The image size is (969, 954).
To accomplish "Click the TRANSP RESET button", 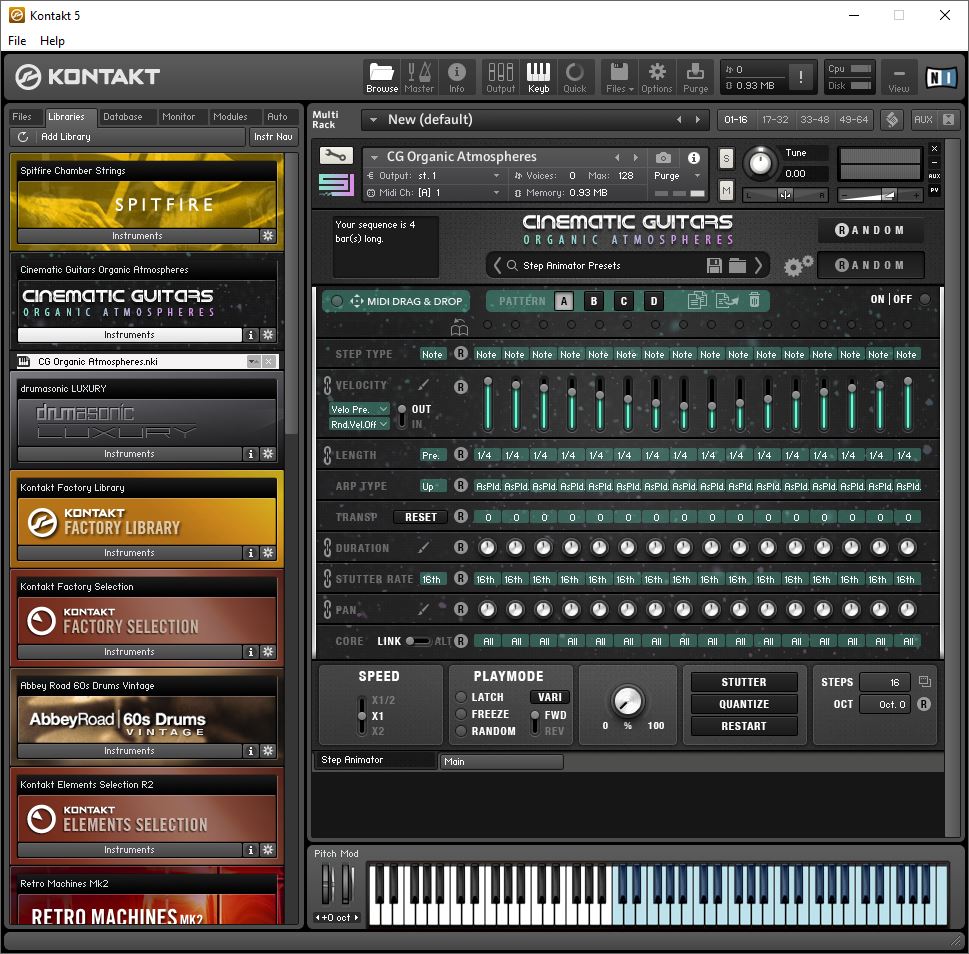I will (420, 517).
